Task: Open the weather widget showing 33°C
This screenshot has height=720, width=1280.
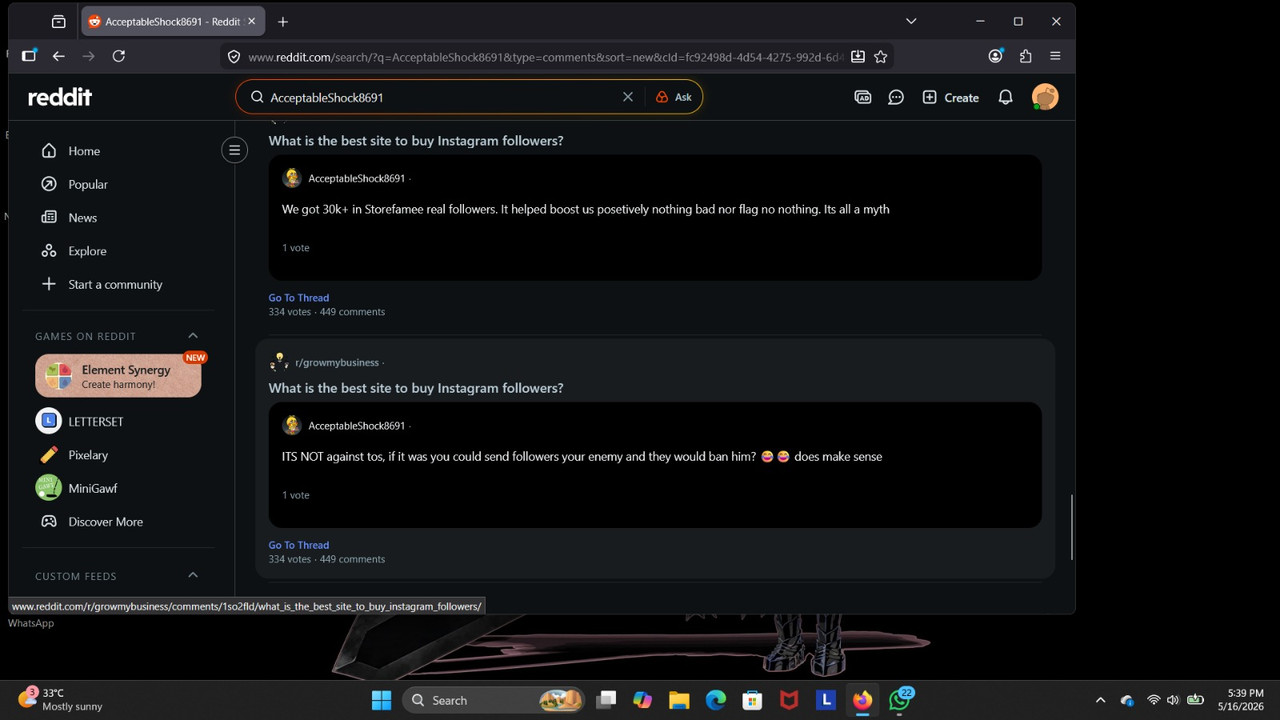Action: pos(60,700)
